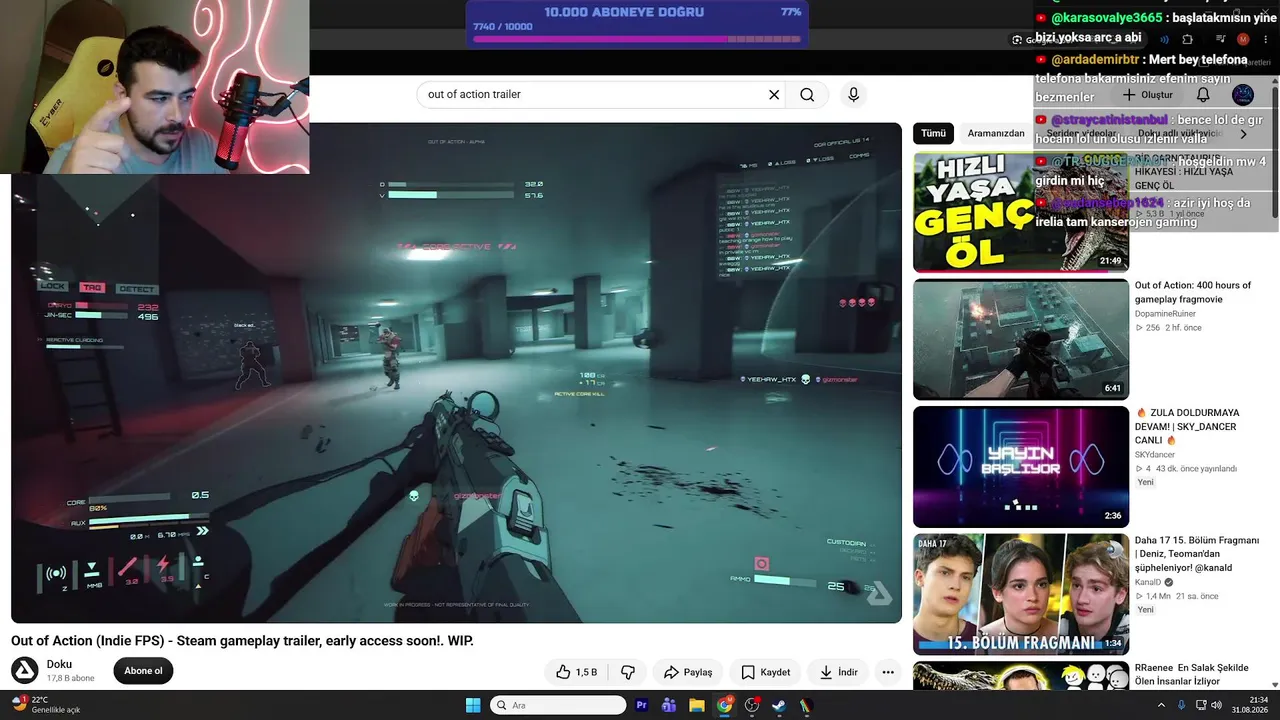Click the taskbar microphone tray icon
This screenshot has height=720, width=1280.
click(1181, 705)
